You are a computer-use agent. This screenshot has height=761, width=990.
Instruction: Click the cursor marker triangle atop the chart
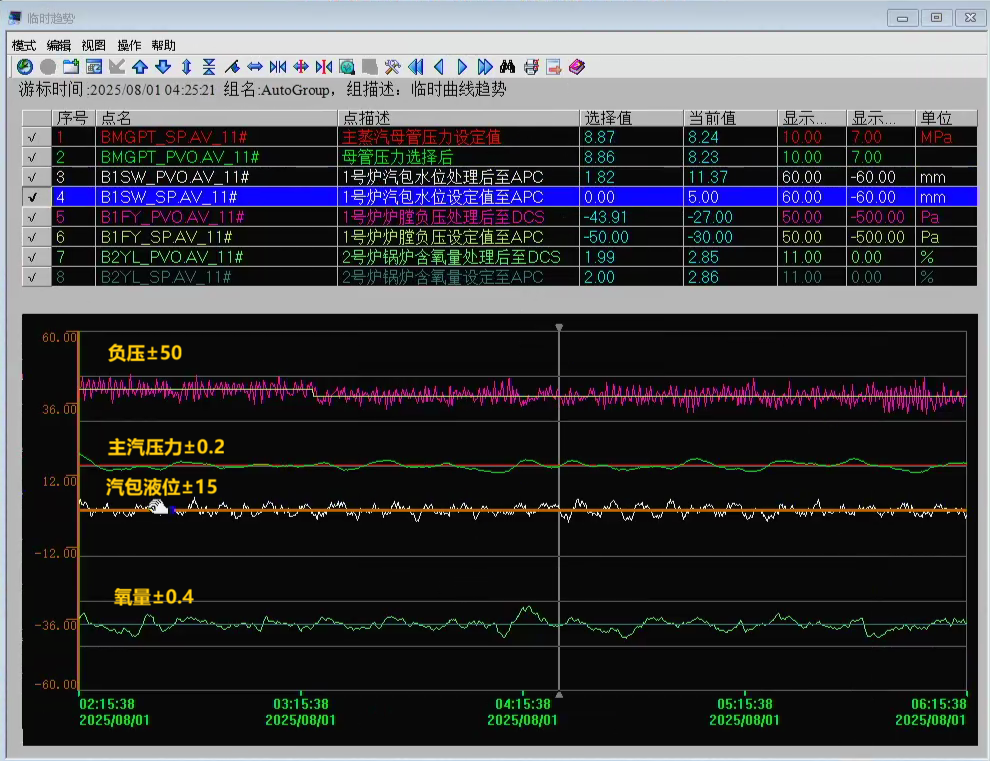pos(559,327)
